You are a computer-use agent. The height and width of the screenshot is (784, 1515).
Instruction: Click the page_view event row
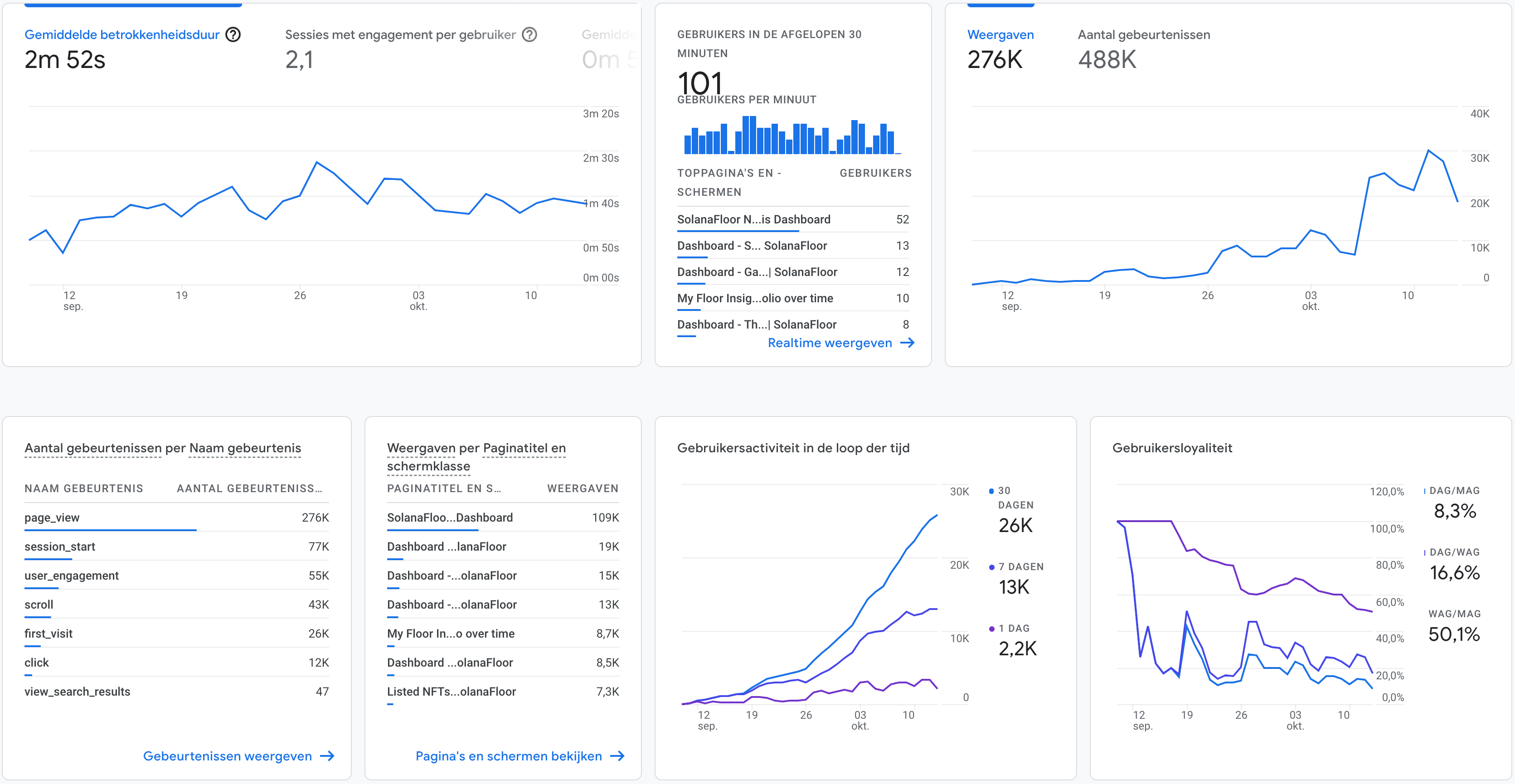point(52,518)
